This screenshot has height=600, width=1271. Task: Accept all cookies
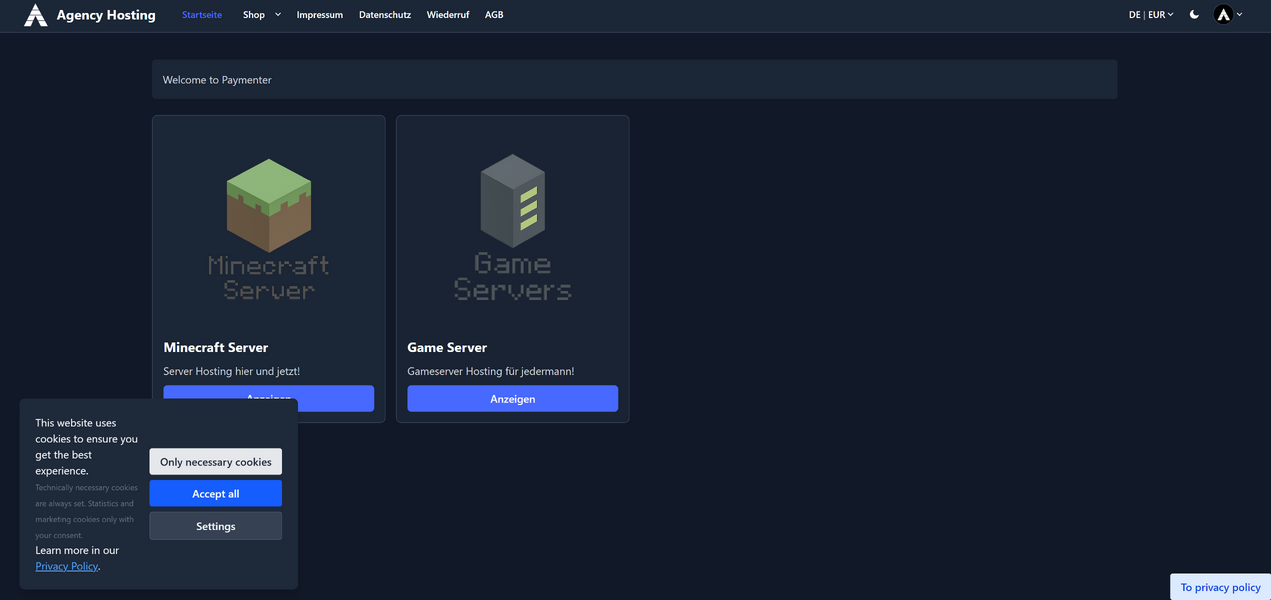(x=216, y=494)
